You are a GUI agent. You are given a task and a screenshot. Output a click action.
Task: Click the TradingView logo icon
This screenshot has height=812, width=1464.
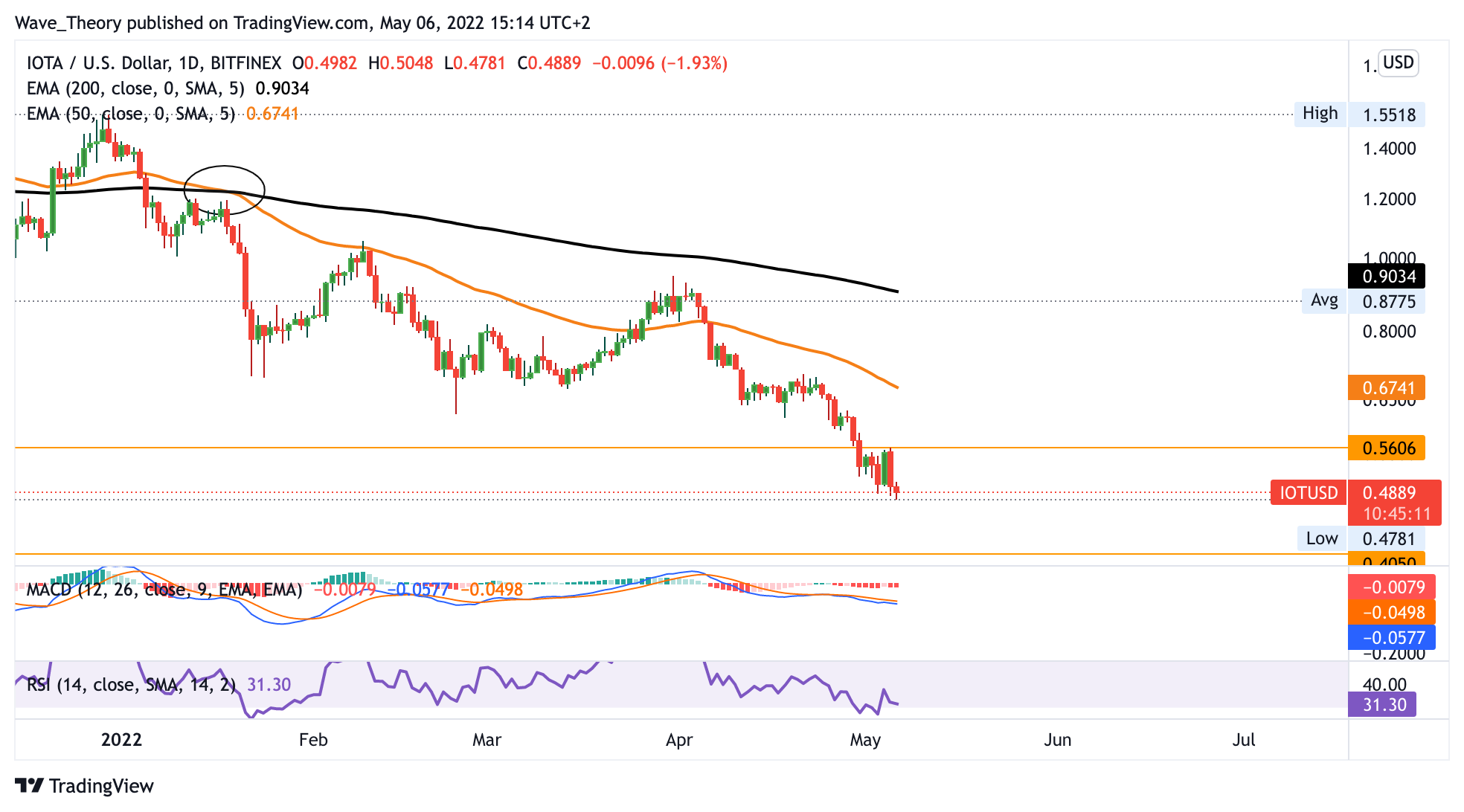pos(30,785)
